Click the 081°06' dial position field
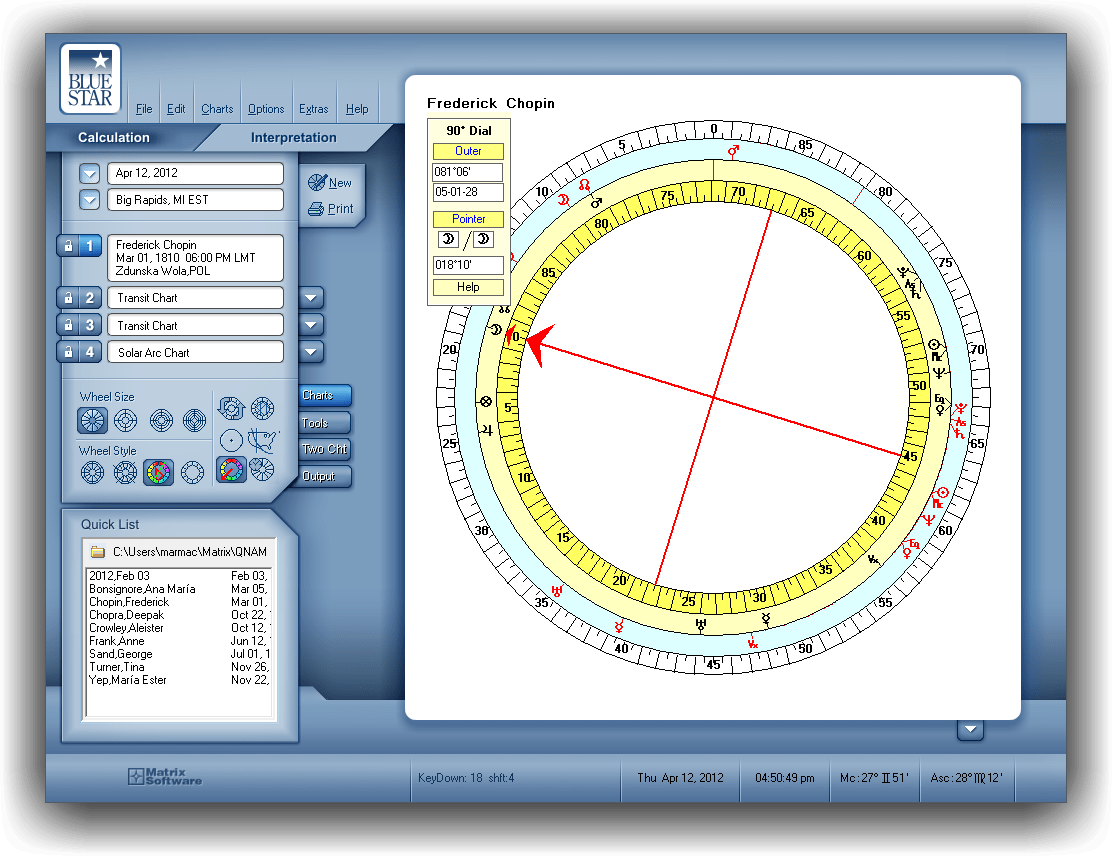The height and width of the screenshot is (856, 1112). pyautogui.click(x=468, y=172)
